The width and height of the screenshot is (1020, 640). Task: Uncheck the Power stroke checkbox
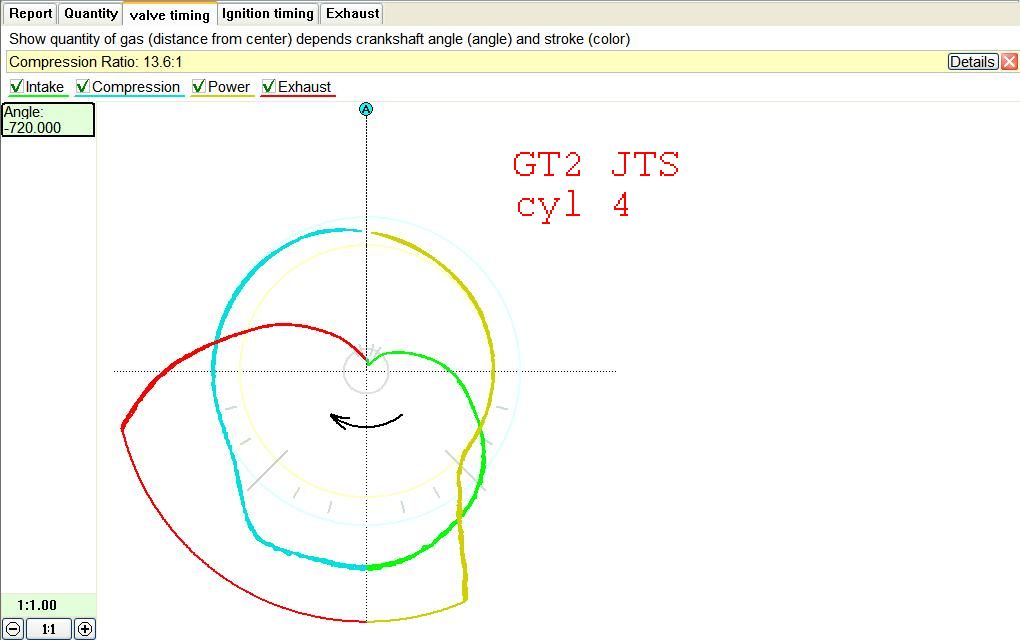[198, 87]
